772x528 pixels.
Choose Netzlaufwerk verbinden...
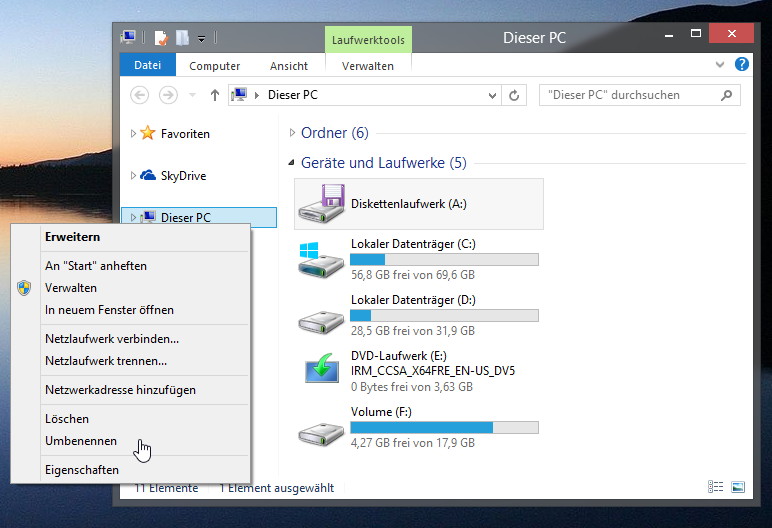(x=130, y=339)
